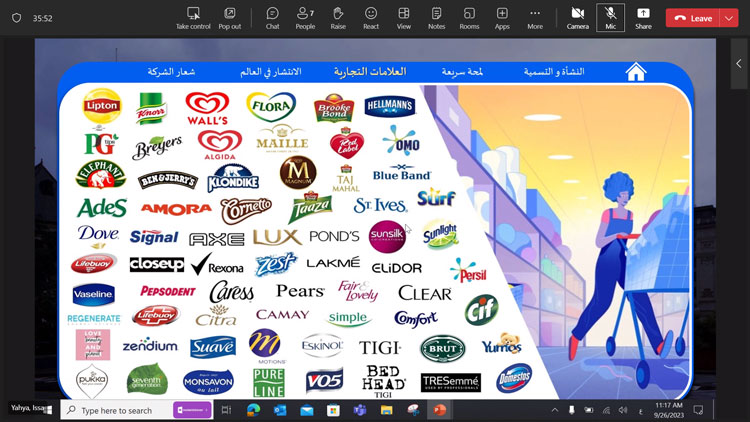Open the More actions menu
The height and width of the screenshot is (422, 750).
tap(535, 17)
